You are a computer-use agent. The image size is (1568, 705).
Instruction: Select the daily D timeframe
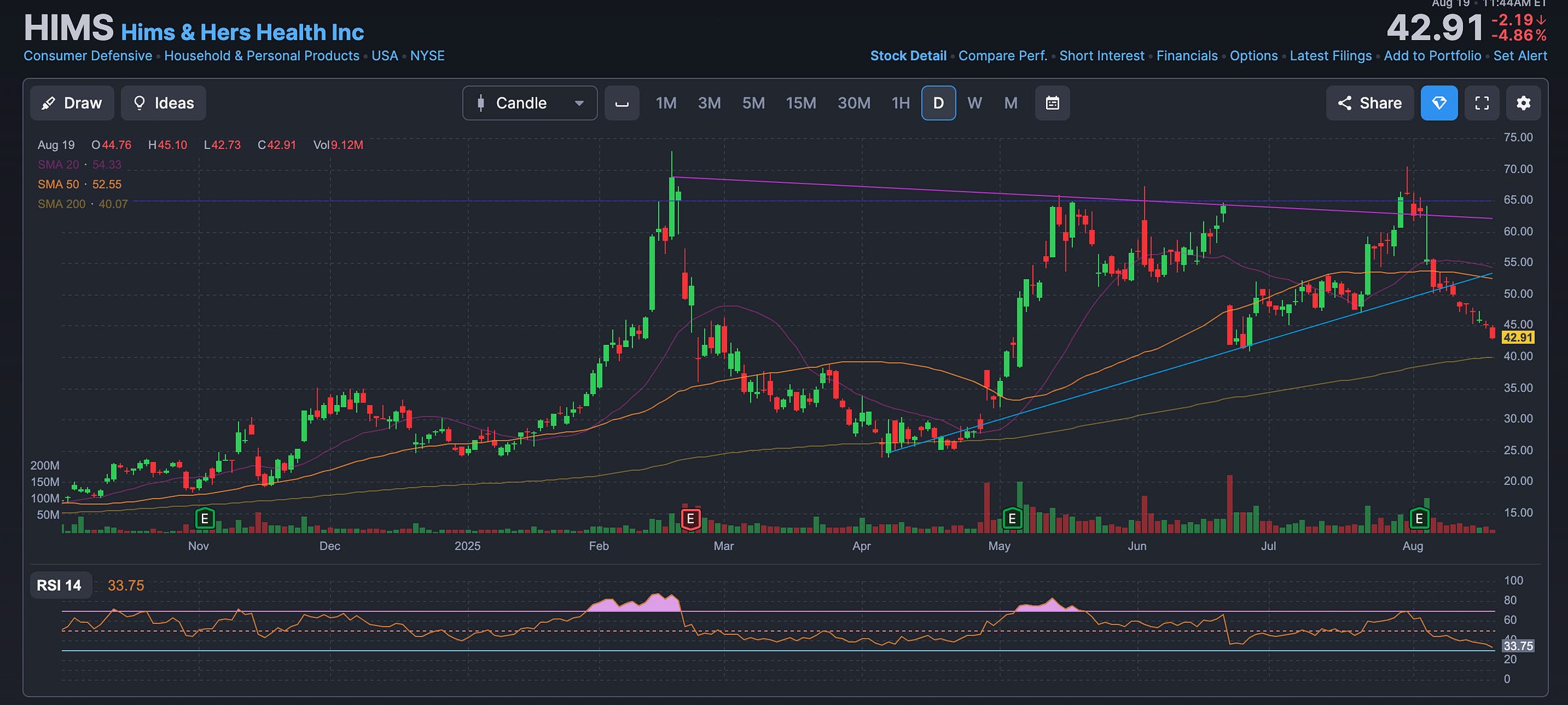click(x=939, y=103)
